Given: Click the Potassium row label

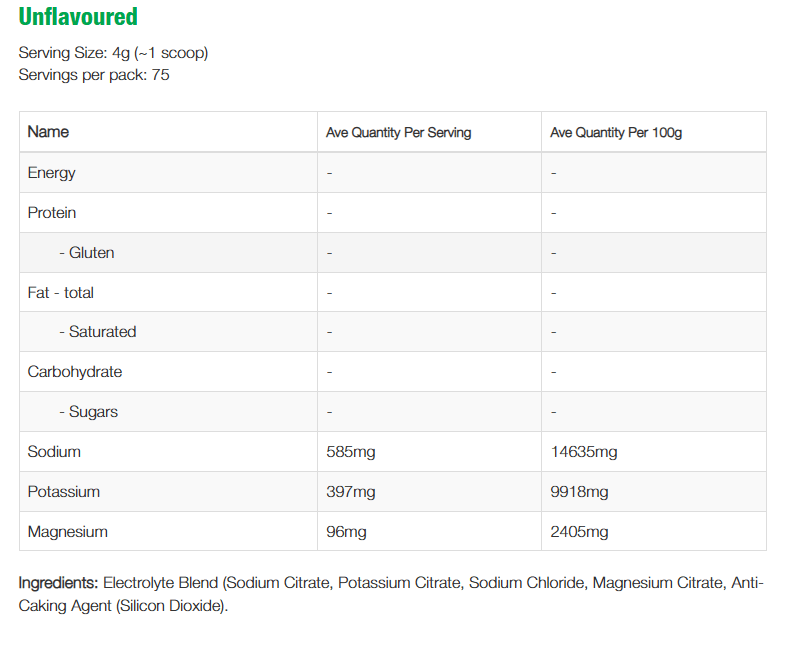Looking at the screenshot, I should [64, 492].
